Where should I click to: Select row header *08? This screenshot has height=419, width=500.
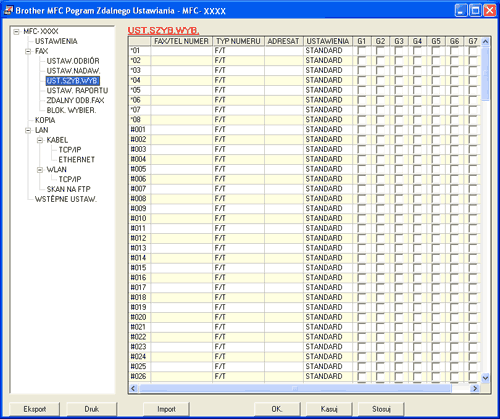coord(139,120)
